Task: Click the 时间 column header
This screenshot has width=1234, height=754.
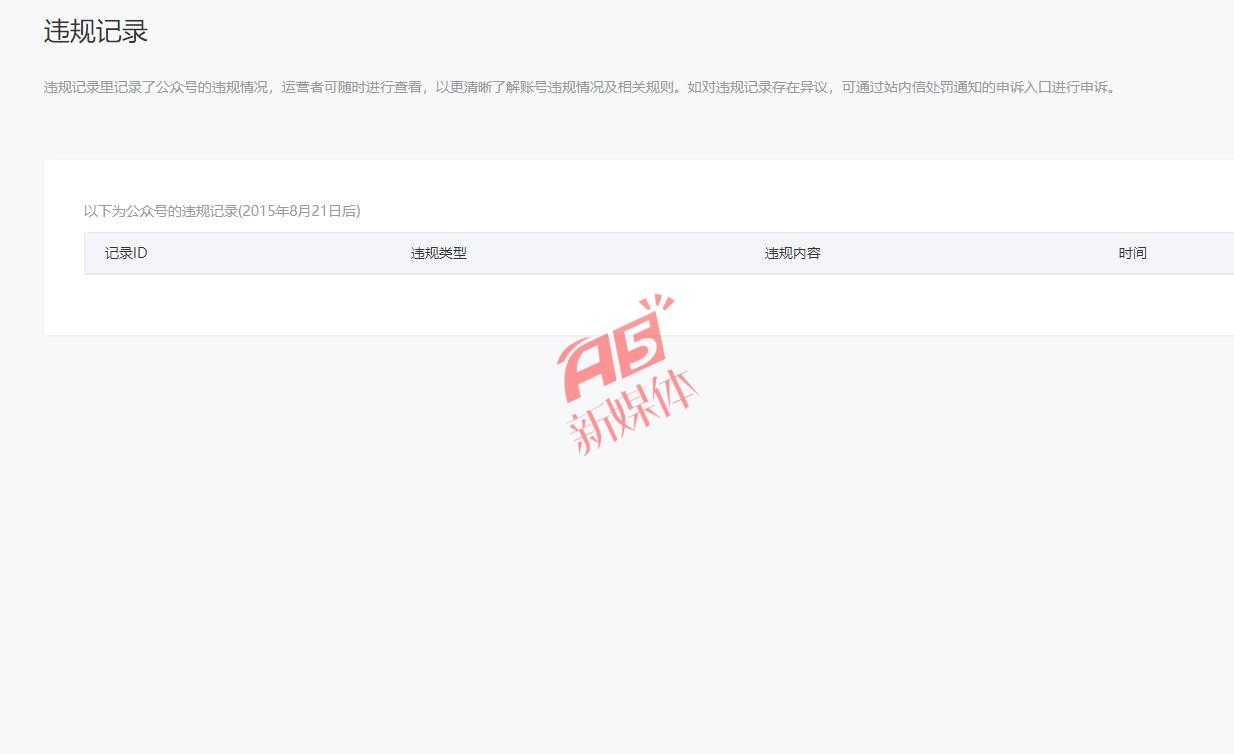Action: pyautogui.click(x=1133, y=254)
